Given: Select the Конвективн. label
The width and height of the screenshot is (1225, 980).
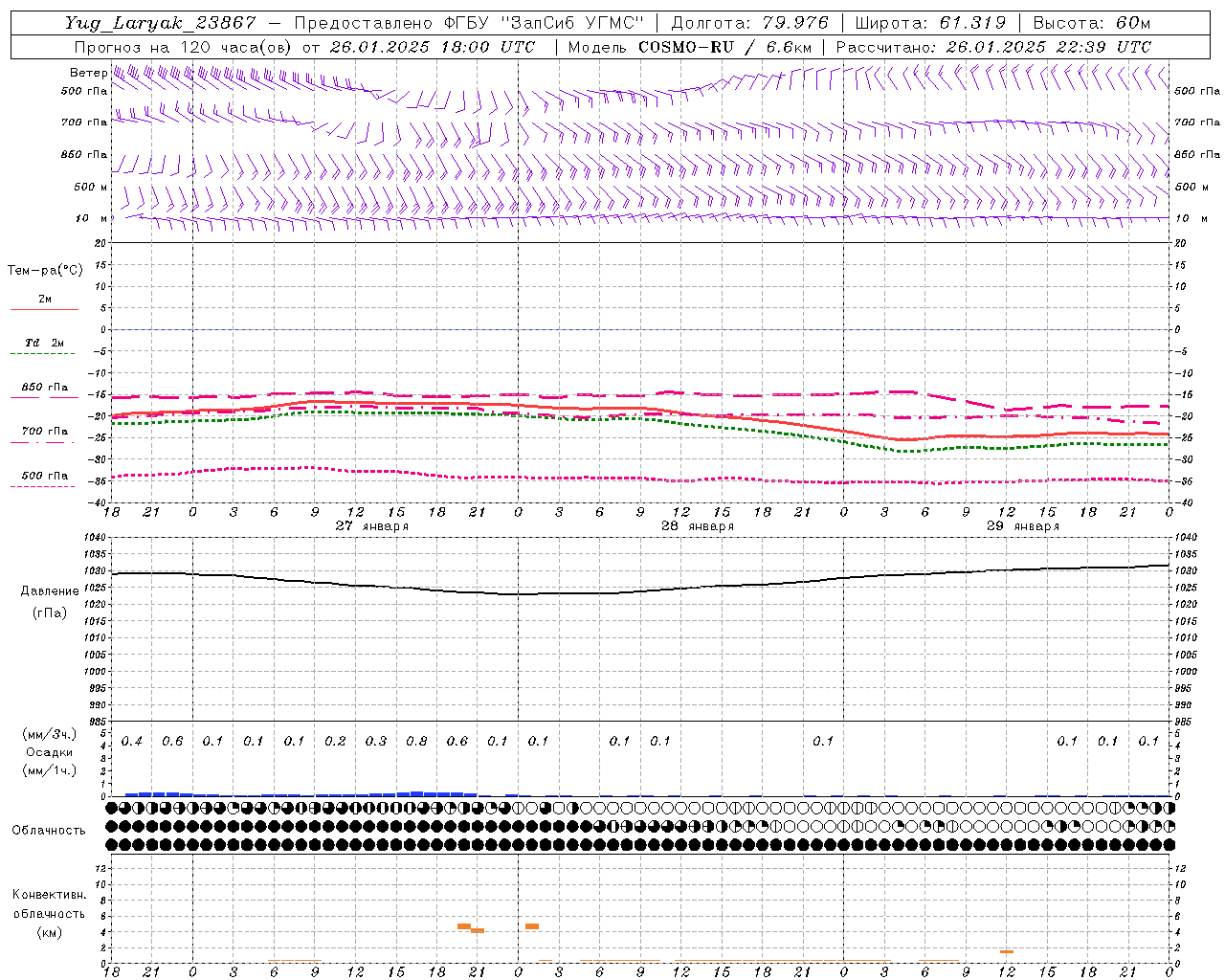Looking at the screenshot, I should 49,895.
